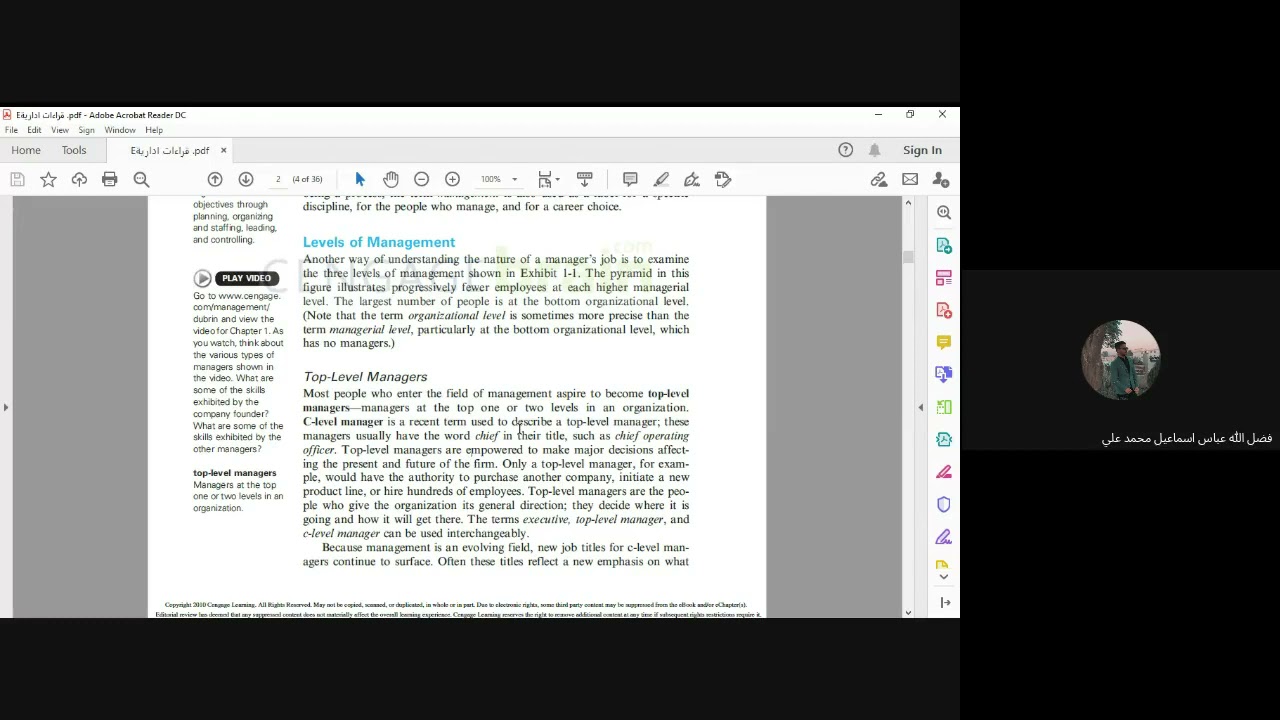Zoom out with the minus button
1280x720 pixels.
tap(421, 179)
